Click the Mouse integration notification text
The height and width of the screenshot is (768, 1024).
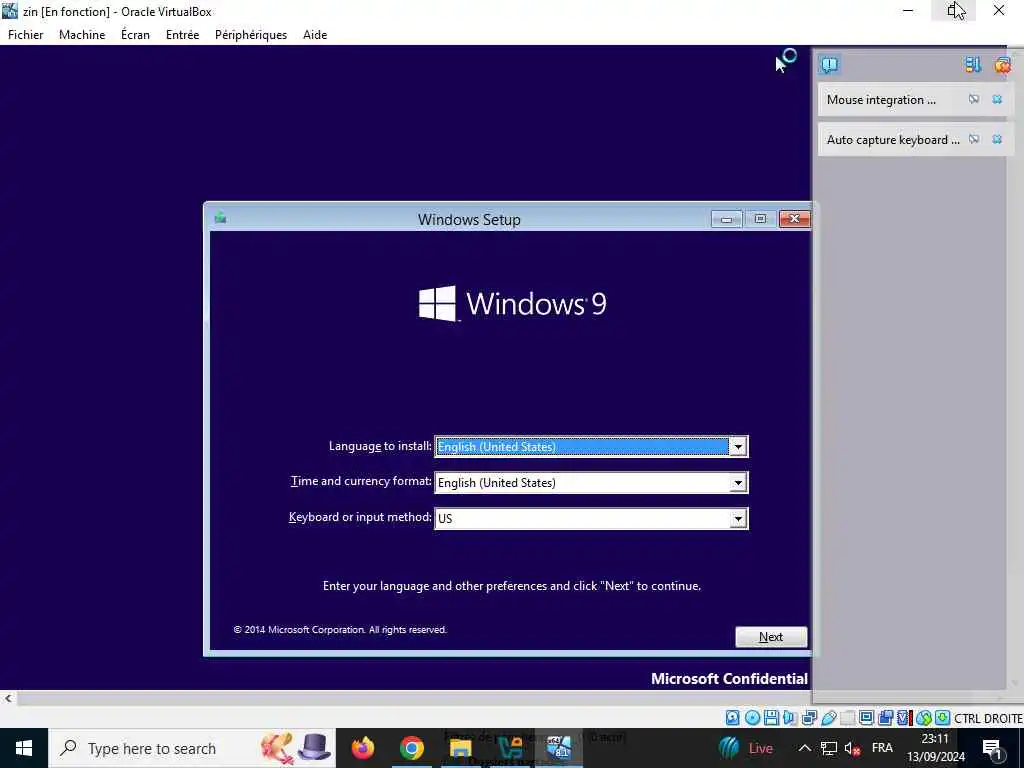[881, 100]
